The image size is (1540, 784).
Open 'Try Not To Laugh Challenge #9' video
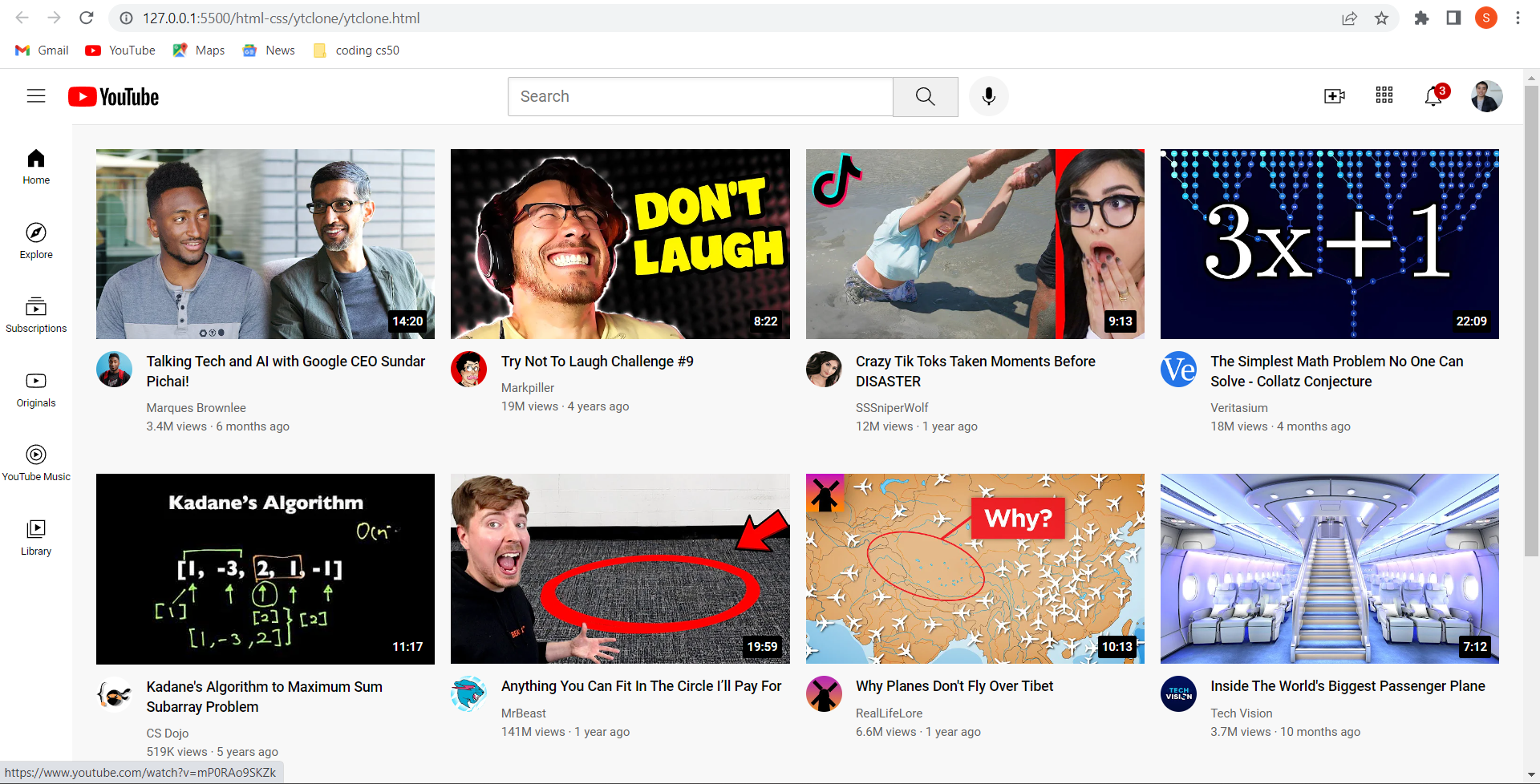click(x=597, y=361)
